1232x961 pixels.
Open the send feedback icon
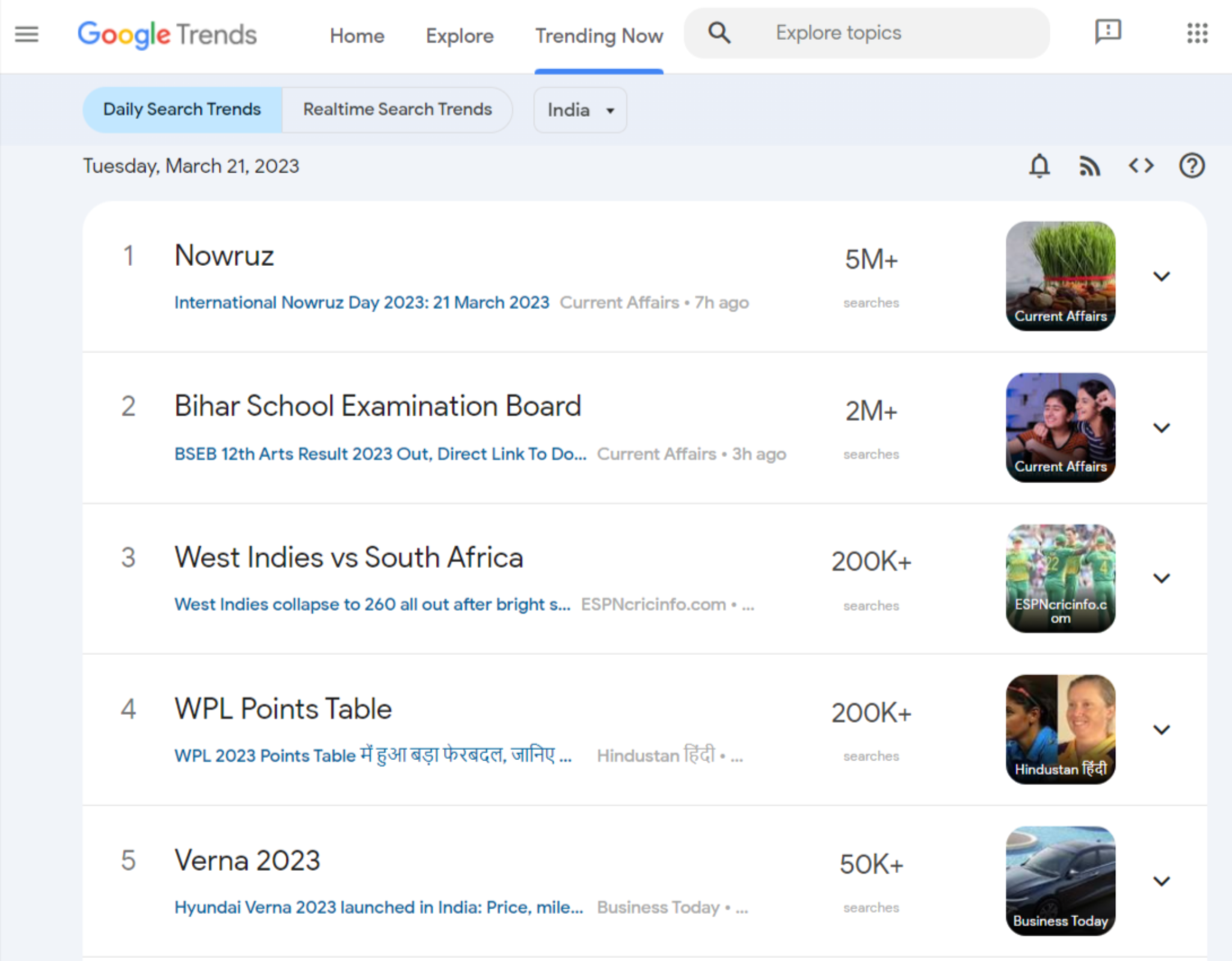[1107, 32]
